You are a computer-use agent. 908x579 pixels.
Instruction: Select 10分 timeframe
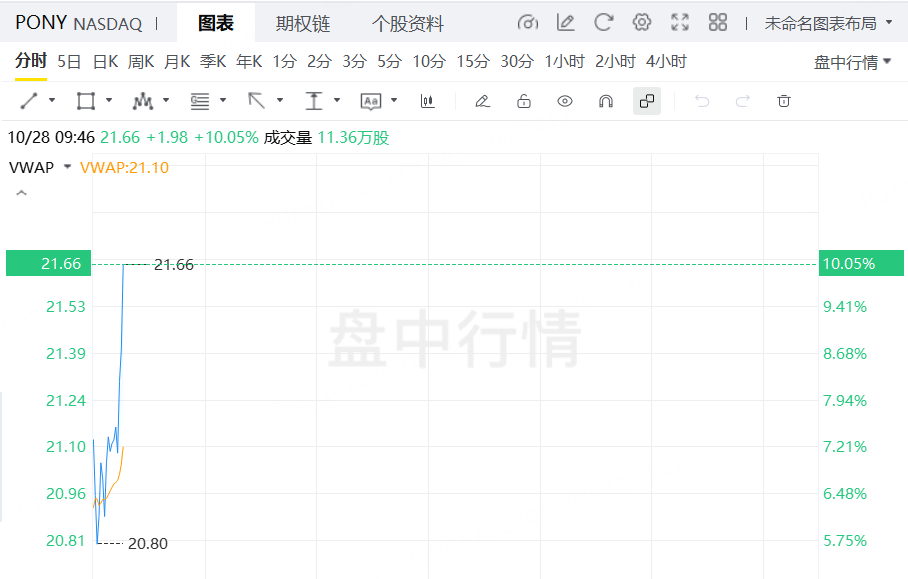tap(429, 61)
